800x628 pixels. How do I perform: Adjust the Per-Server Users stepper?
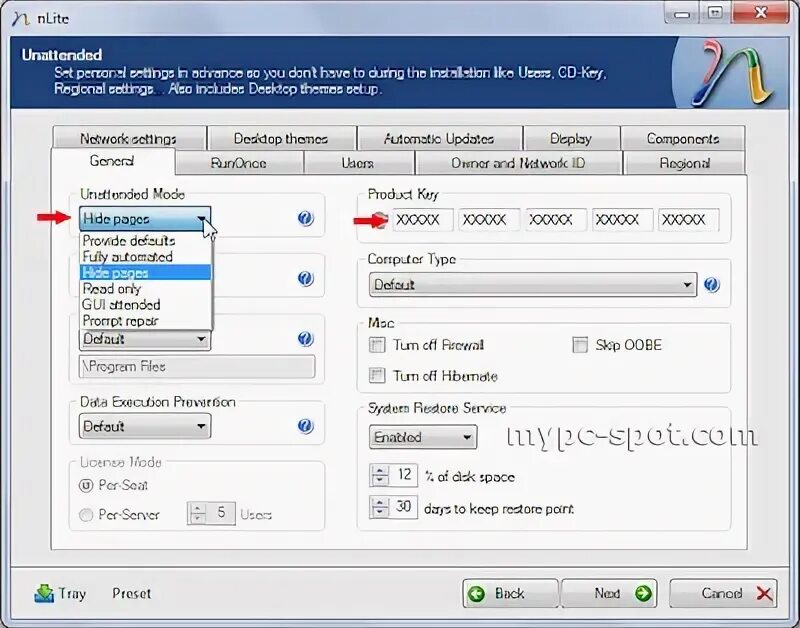coord(198,513)
